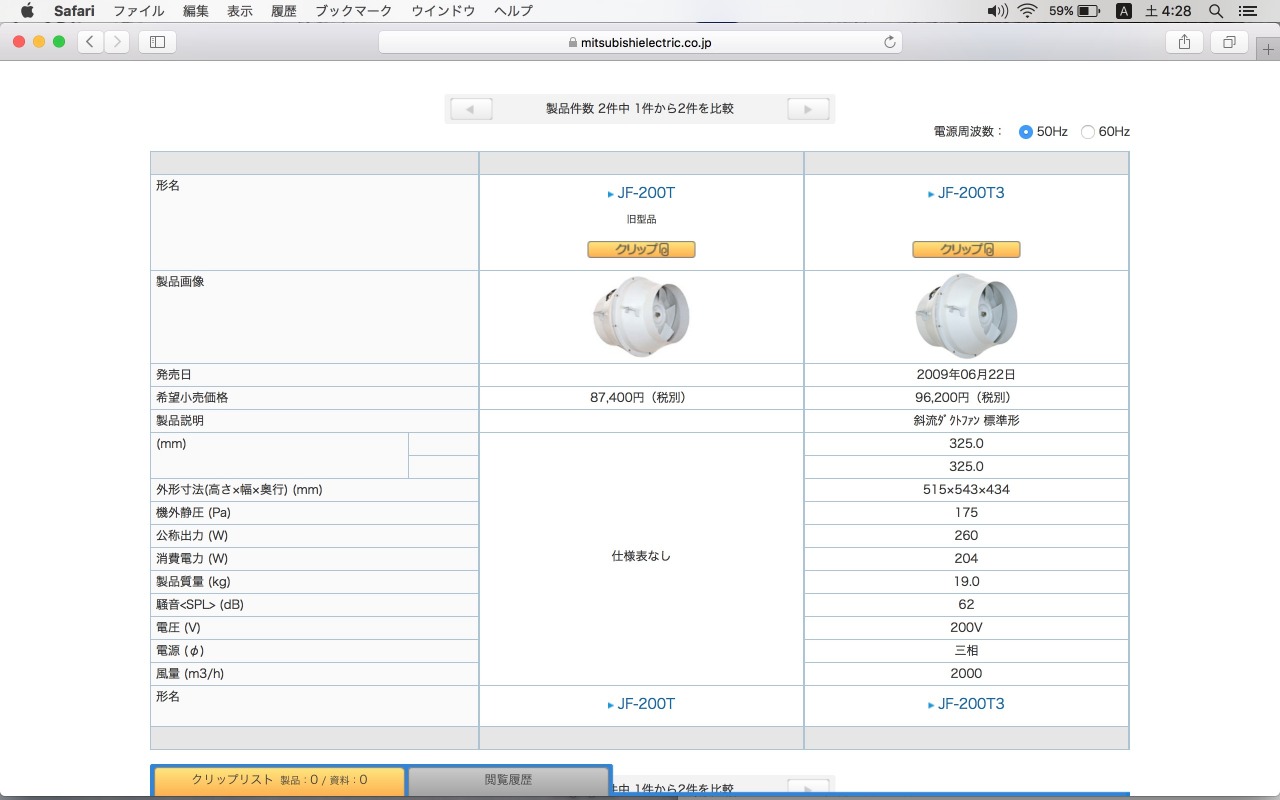
Task: Click the 515×543×434 dimensions value
Action: pos(966,490)
